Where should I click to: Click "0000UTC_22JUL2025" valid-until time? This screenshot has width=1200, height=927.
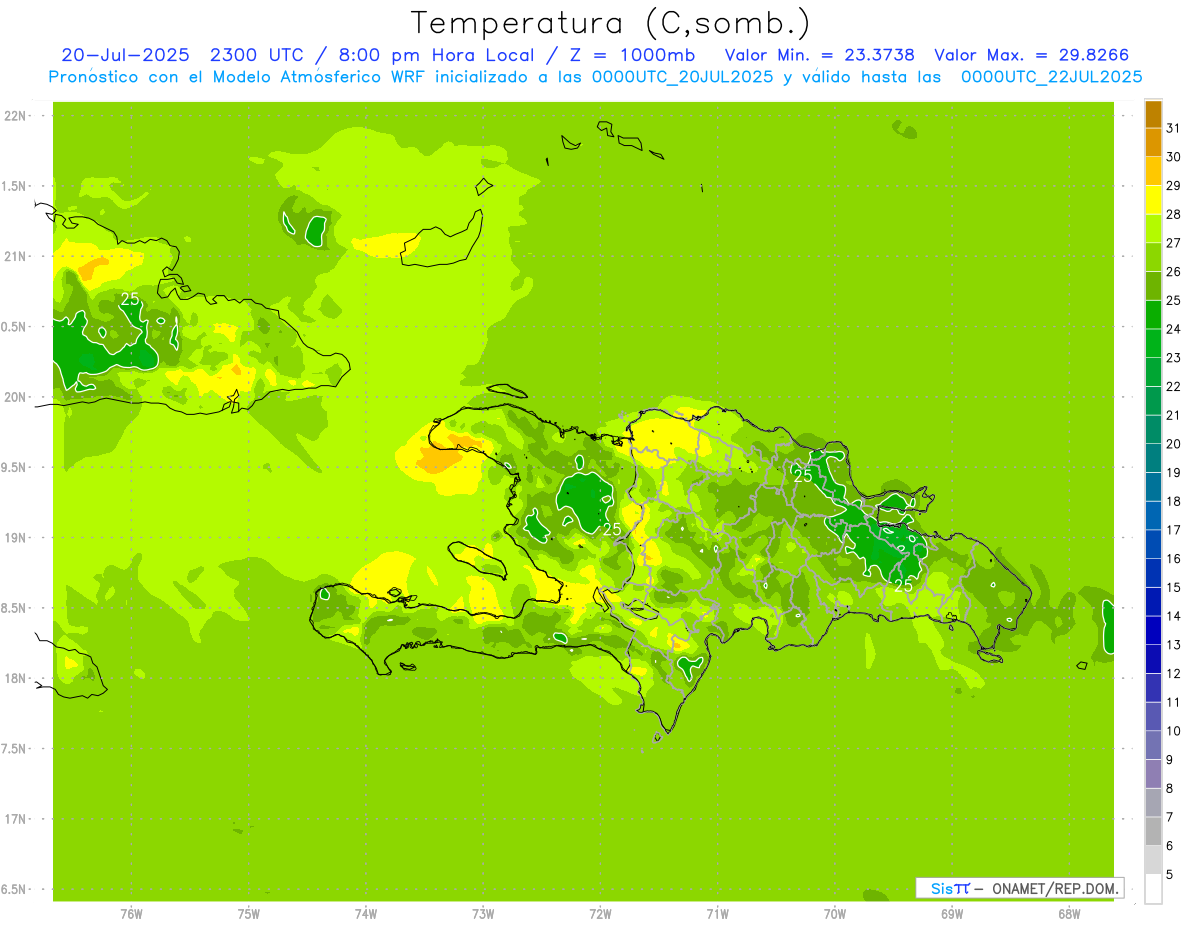tap(1051, 77)
